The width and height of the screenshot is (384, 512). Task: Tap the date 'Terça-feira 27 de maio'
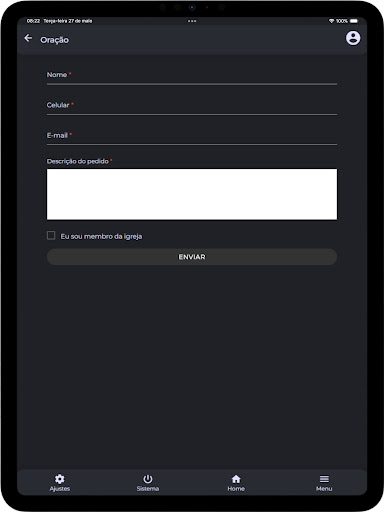(x=68, y=21)
